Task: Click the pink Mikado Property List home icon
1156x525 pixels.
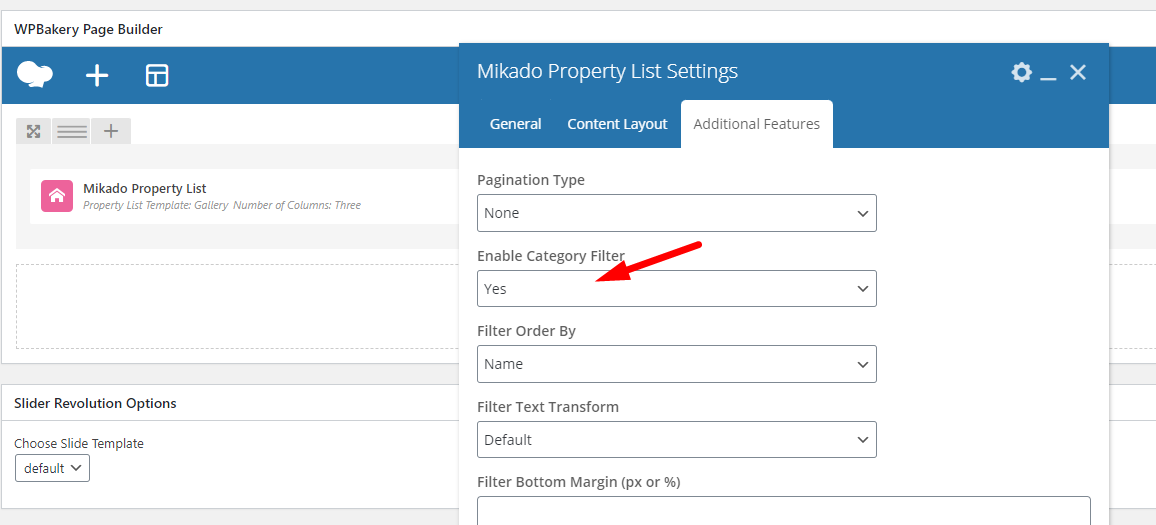Action: tap(57, 196)
